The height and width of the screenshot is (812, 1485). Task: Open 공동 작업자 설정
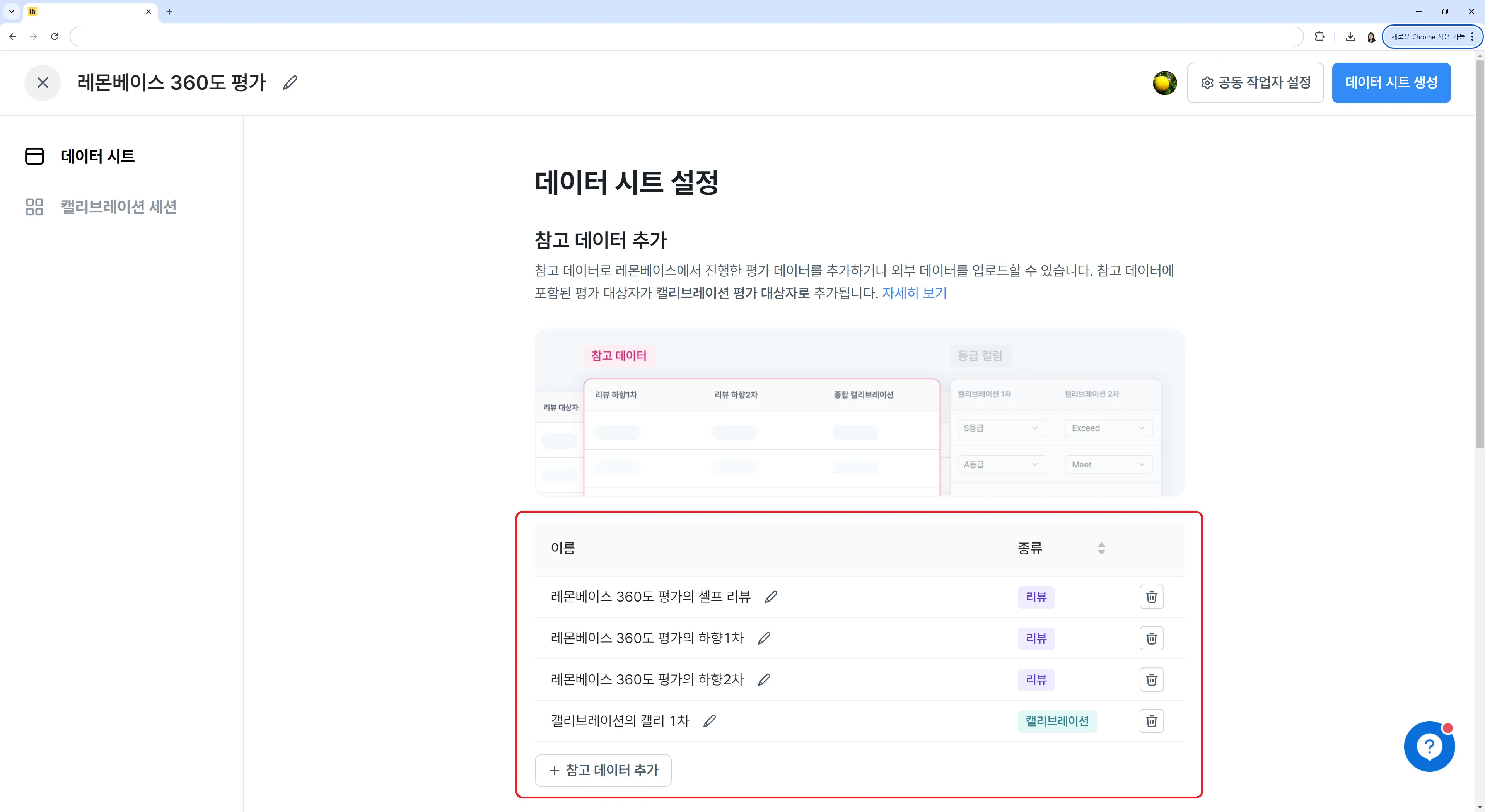[1255, 83]
